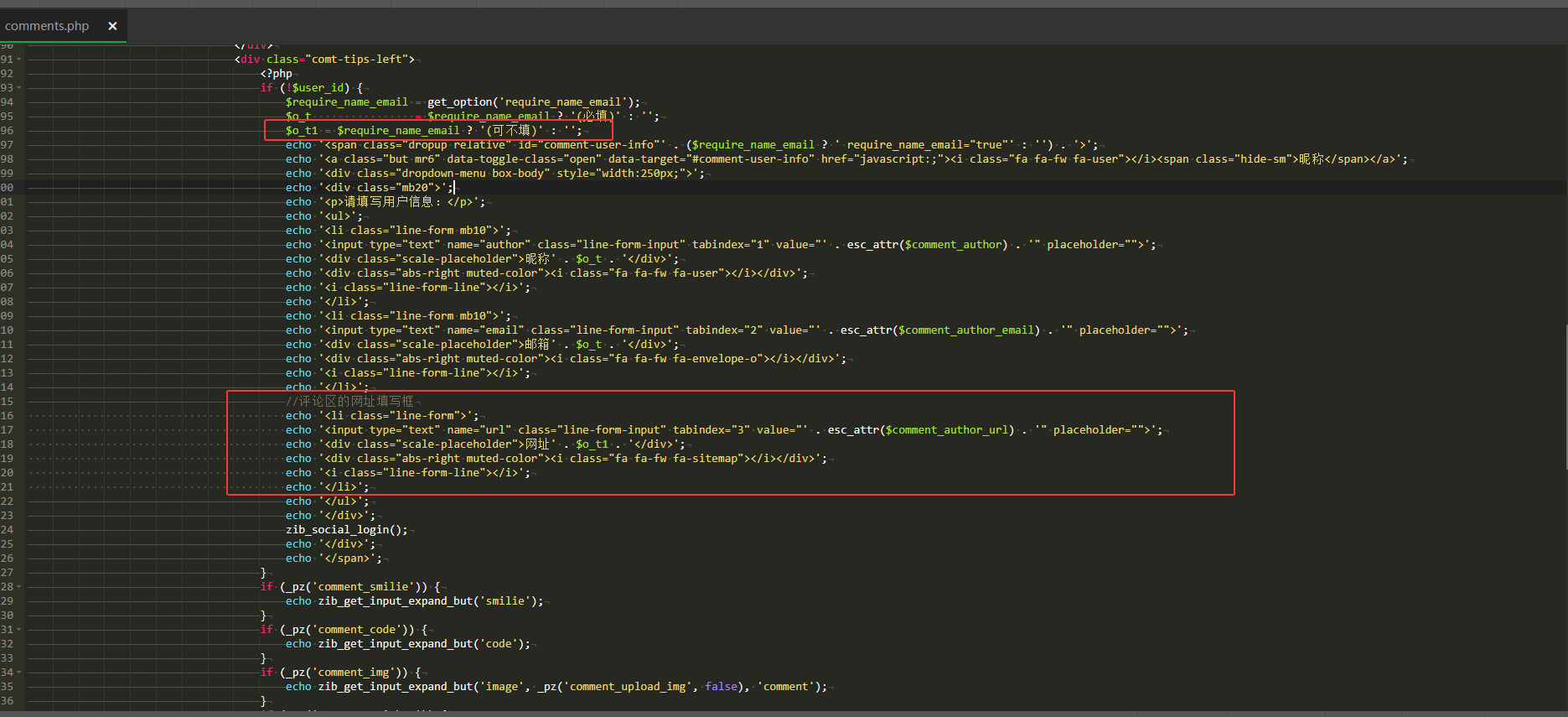Click the fa-sitemap icon echo line

click(556, 459)
